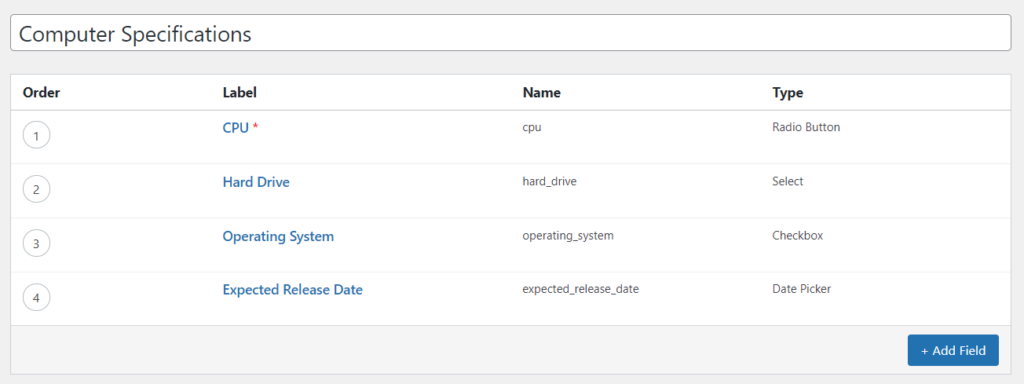Click the Type column header

pos(788,93)
